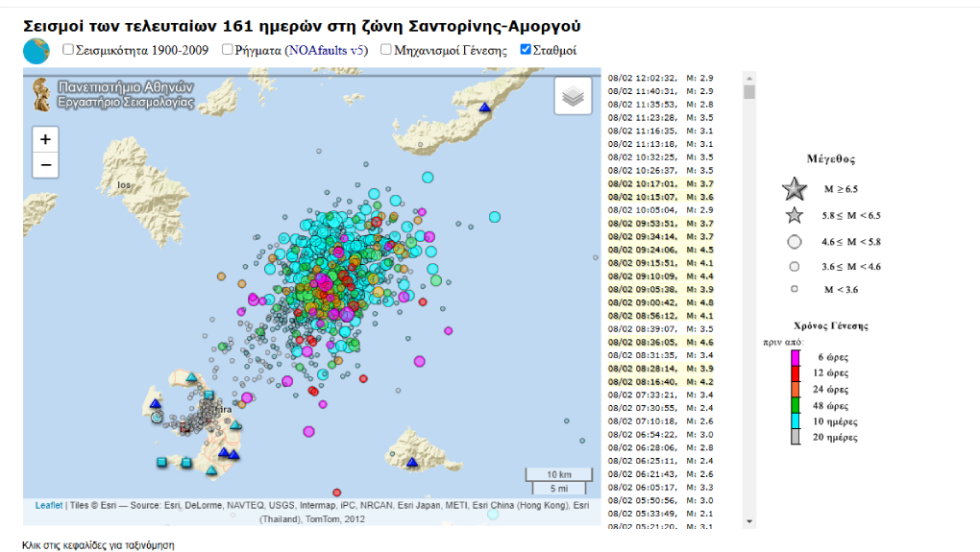The image size is (980, 552).
Task: Click the red earthquake dot below Anafi
Action: [x=337, y=493]
